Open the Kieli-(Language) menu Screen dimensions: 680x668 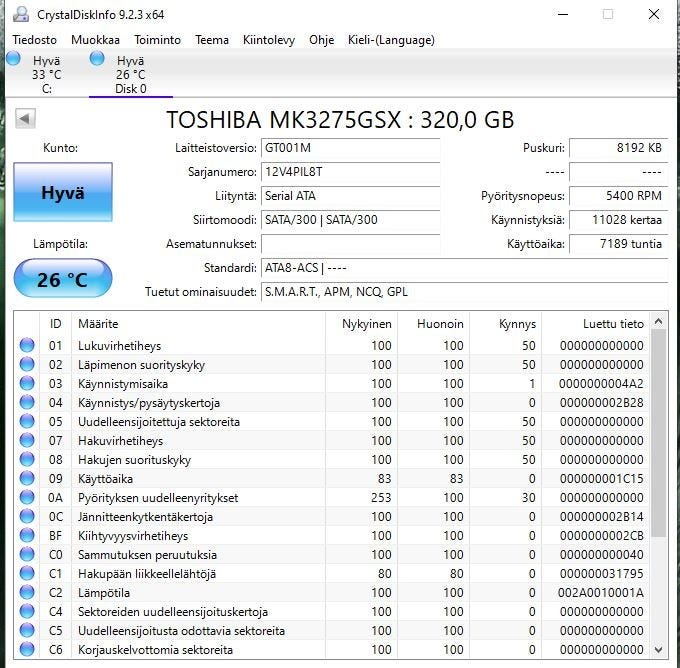tap(391, 40)
